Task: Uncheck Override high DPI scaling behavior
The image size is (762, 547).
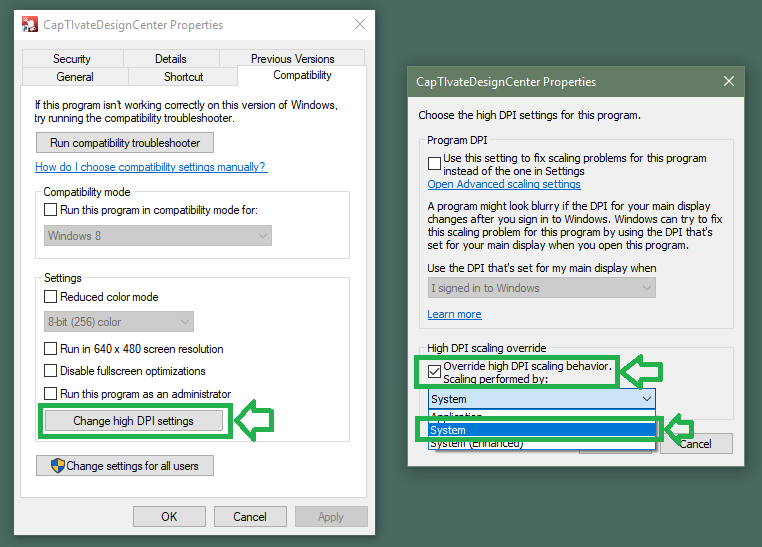Action: coord(434,372)
